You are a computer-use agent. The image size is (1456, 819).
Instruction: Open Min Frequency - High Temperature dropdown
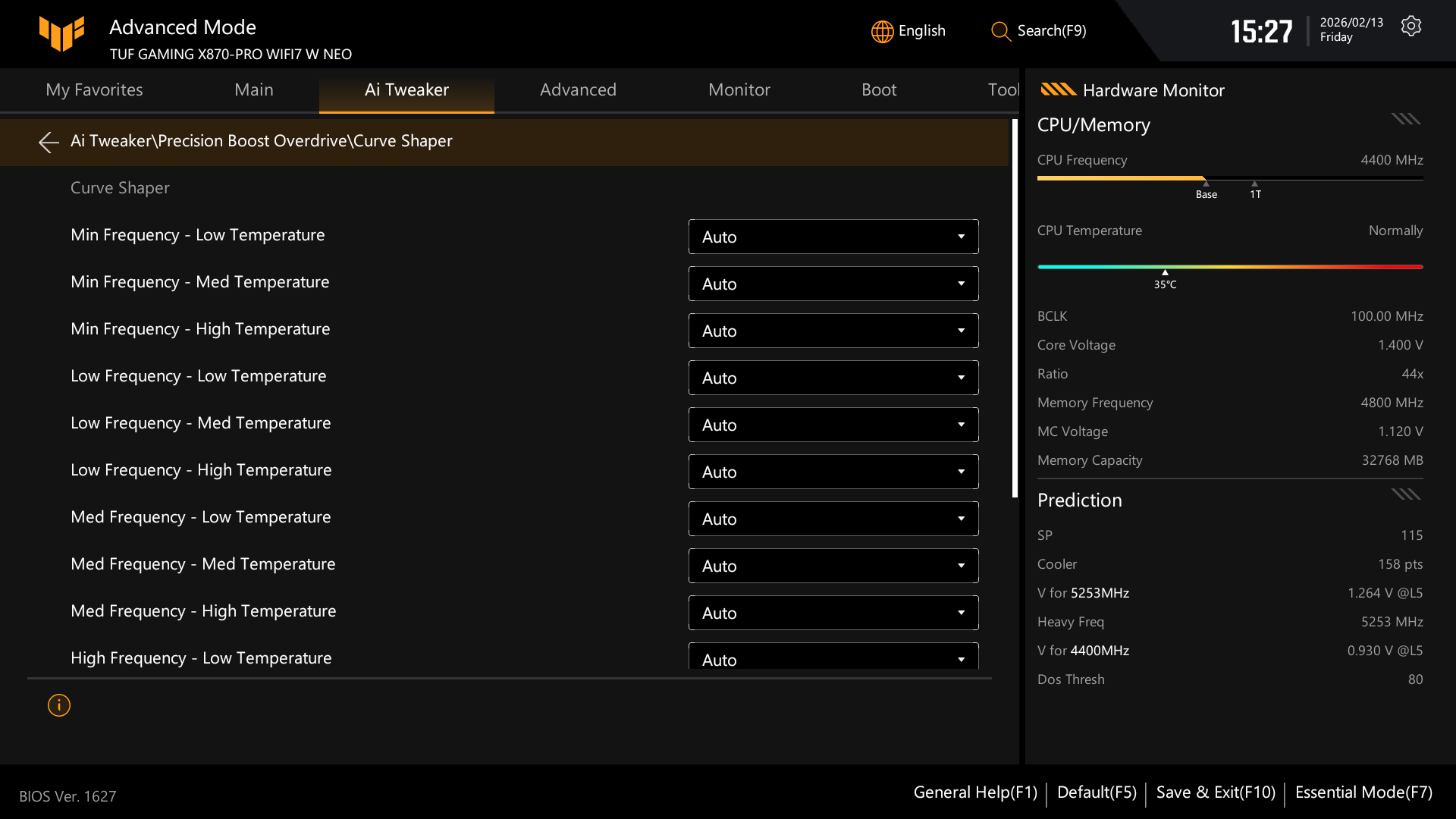[x=833, y=330]
